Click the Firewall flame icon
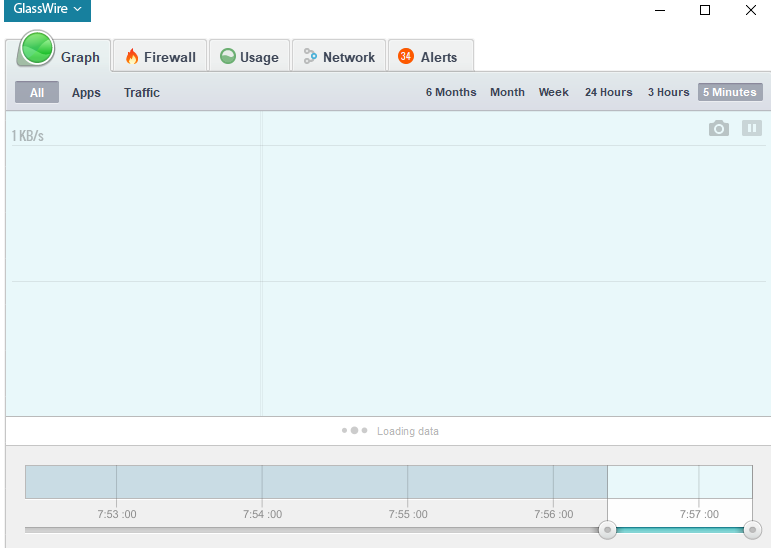This screenshot has height=548, width=771. [131, 57]
